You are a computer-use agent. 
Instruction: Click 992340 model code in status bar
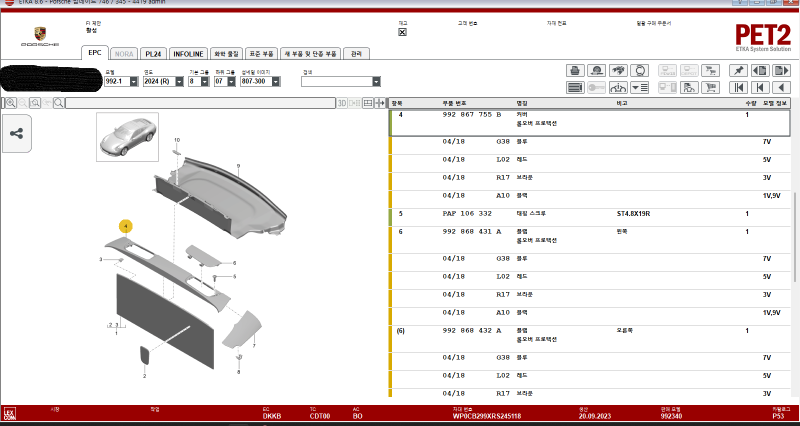click(671, 416)
